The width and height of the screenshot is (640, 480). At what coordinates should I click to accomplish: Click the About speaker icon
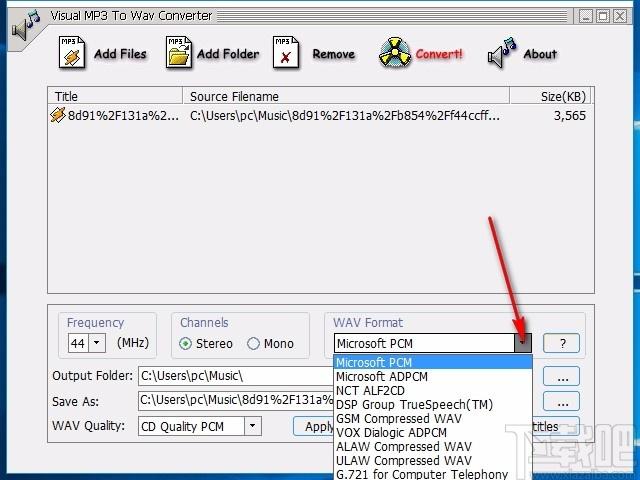tap(502, 53)
